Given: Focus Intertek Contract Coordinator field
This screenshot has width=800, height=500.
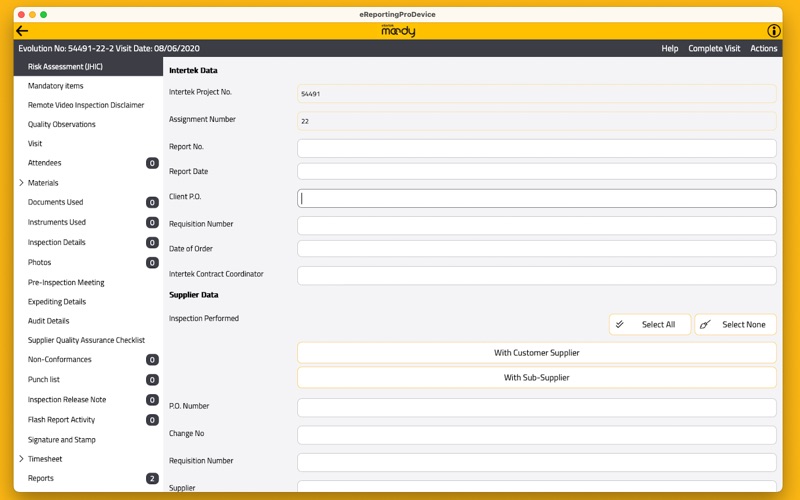Looking at the screenshot, I should [x=537, y=276].
